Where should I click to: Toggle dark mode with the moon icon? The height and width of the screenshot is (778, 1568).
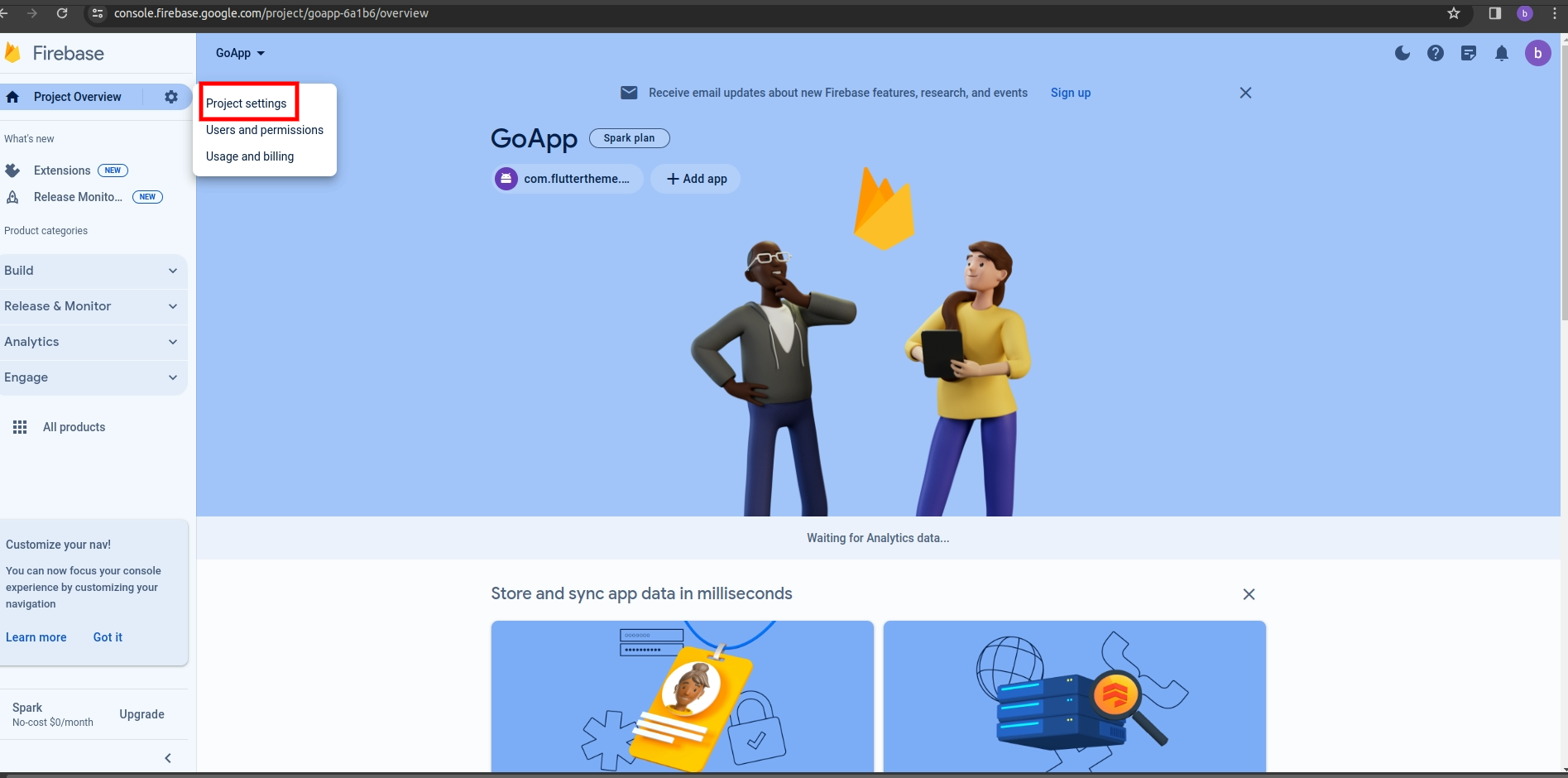1403,53
